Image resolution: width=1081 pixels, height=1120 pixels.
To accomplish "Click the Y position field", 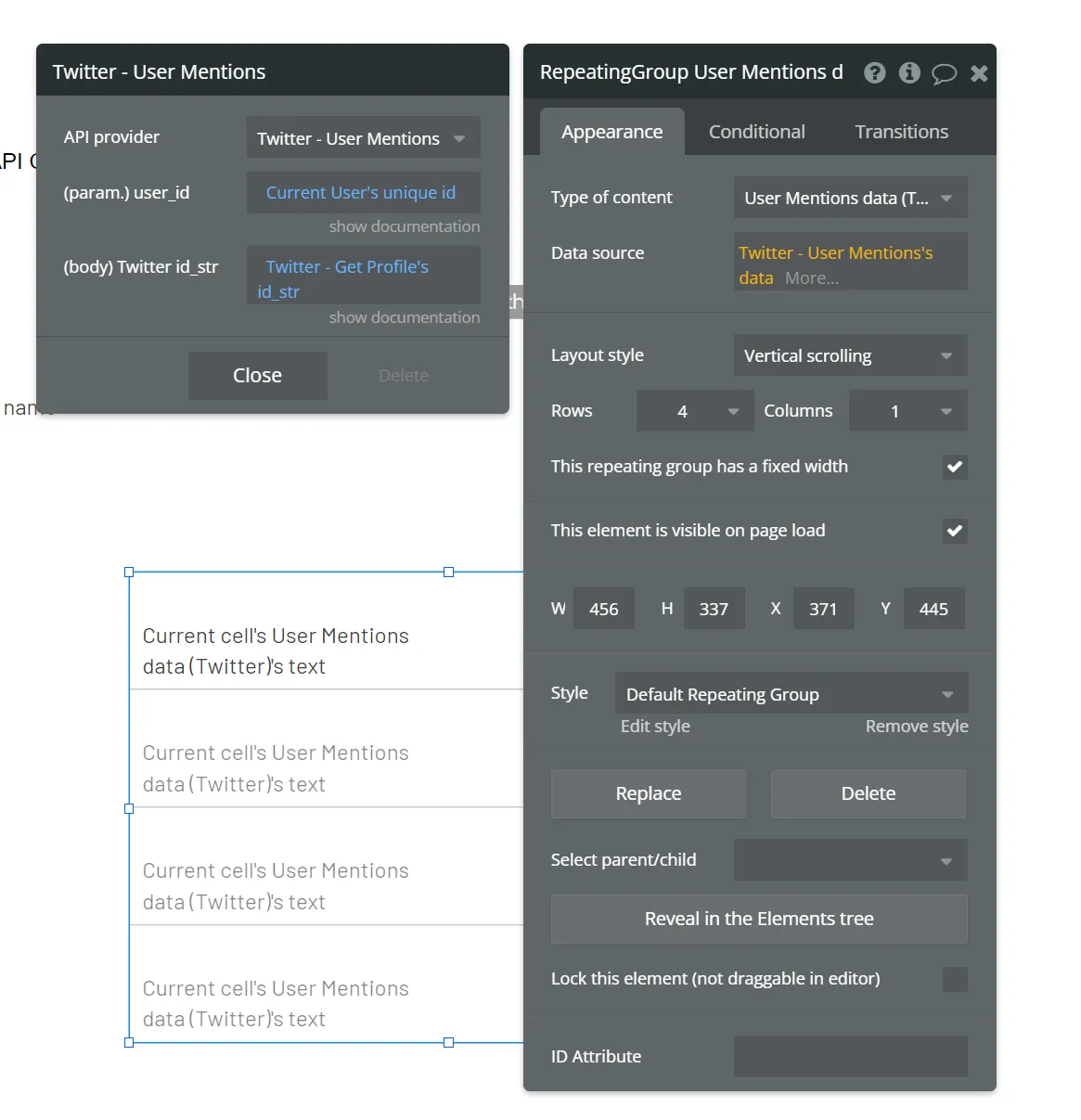I will [x=933, y=609].
